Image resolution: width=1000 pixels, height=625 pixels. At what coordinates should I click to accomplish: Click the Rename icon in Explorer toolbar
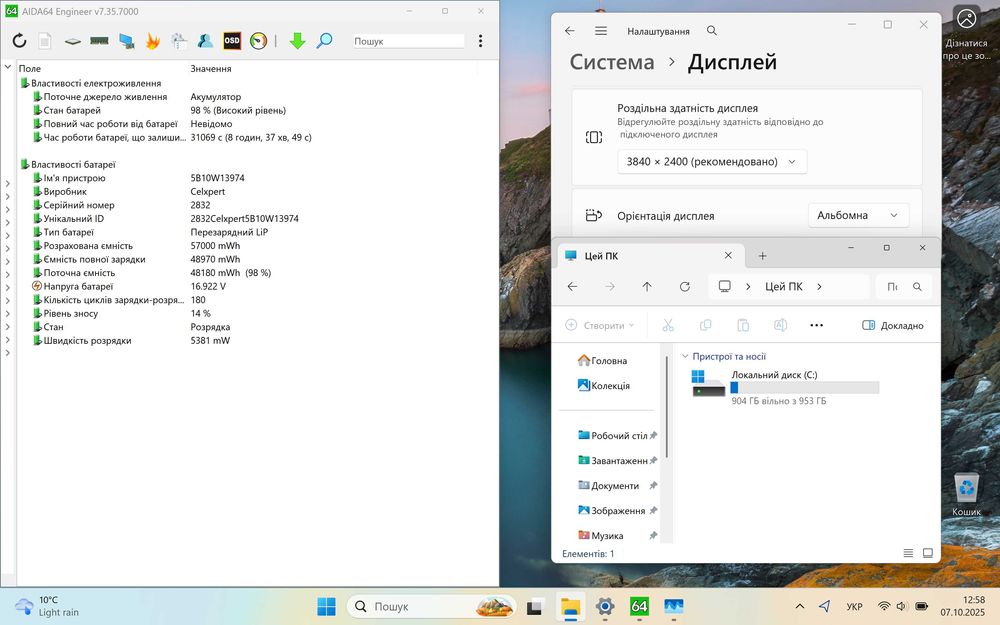[x=780, y=325]
